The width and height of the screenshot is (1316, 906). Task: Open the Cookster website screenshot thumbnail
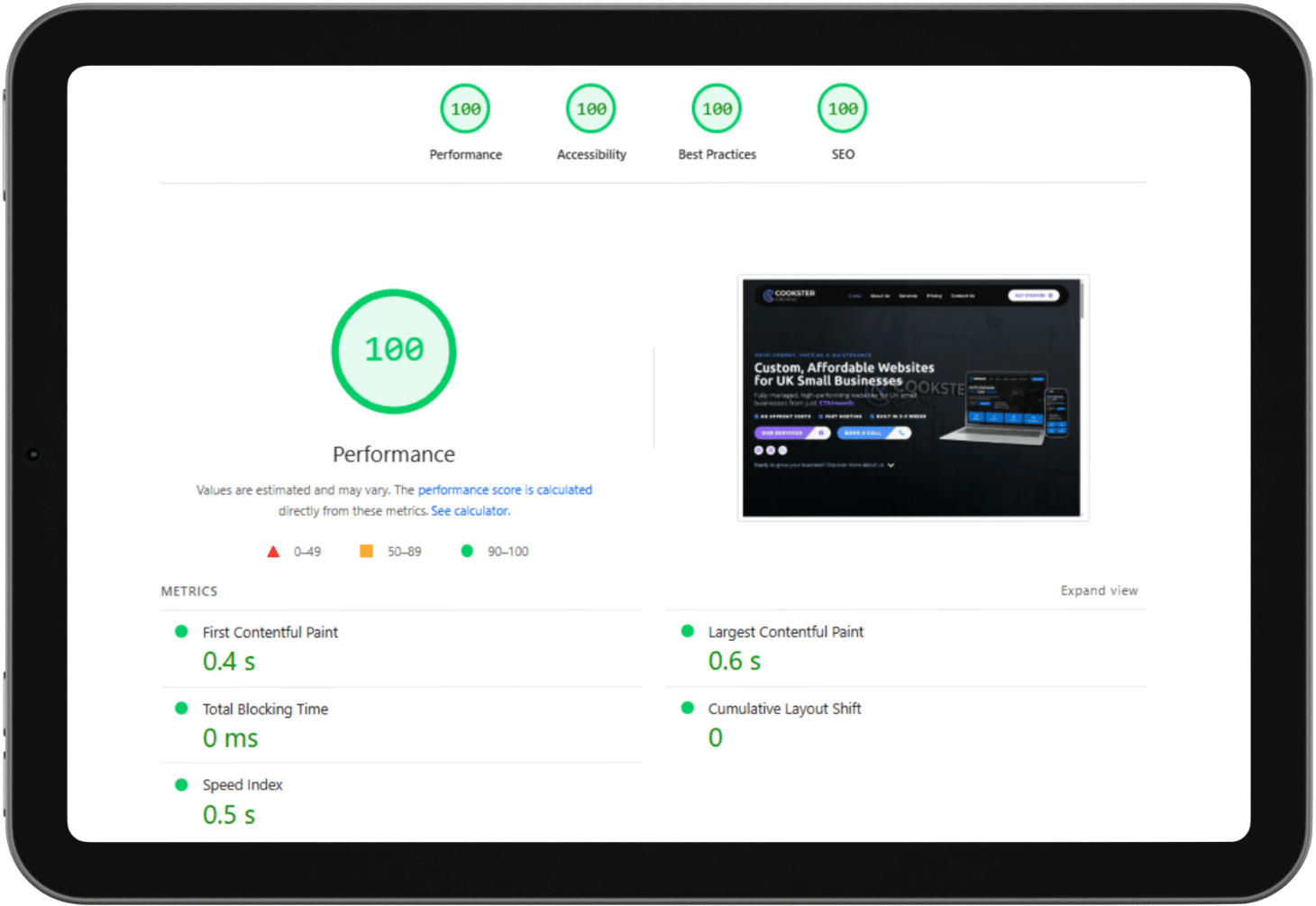tap(912, 398)
